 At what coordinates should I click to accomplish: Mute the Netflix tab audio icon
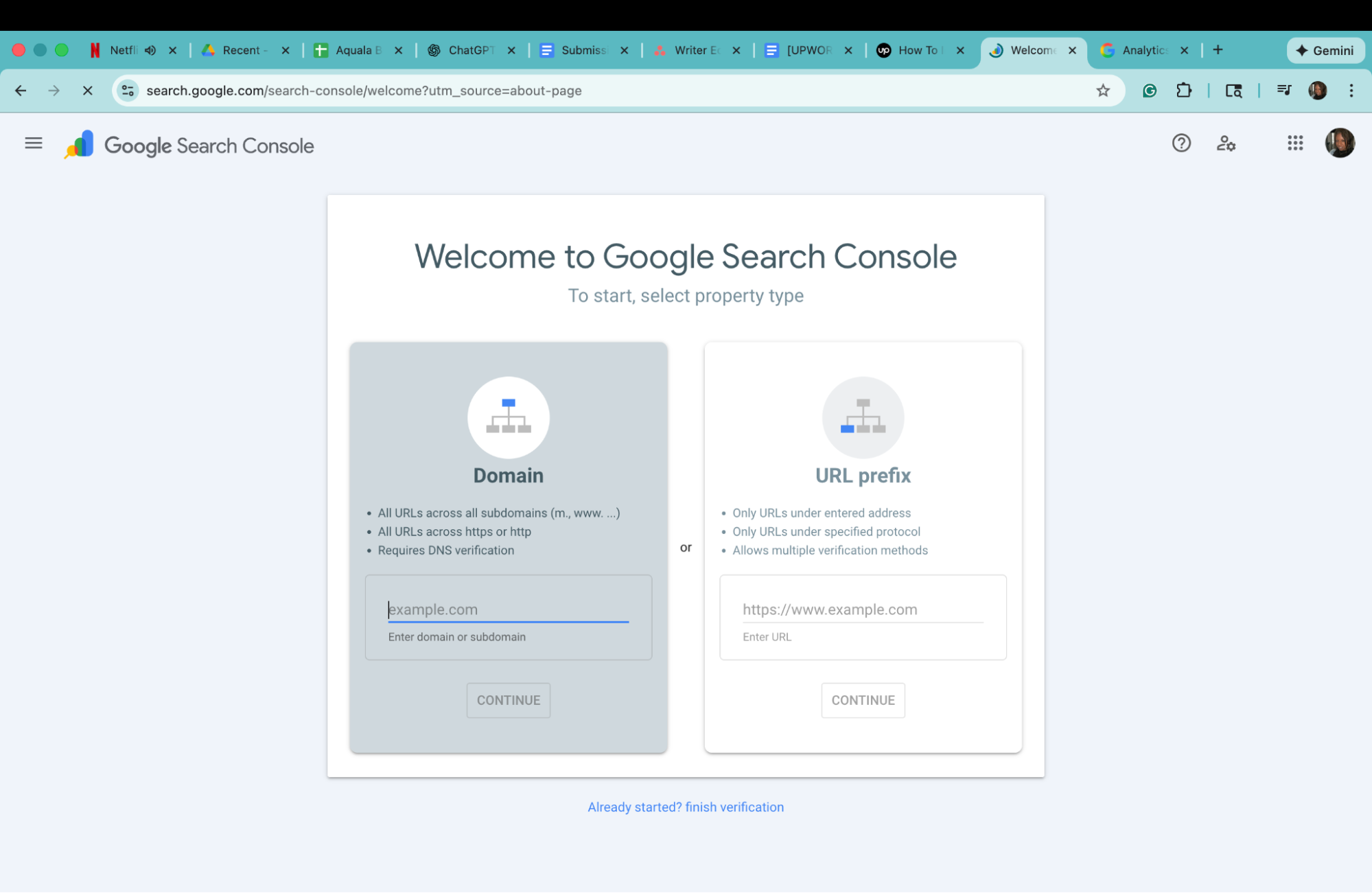point(150,50)
